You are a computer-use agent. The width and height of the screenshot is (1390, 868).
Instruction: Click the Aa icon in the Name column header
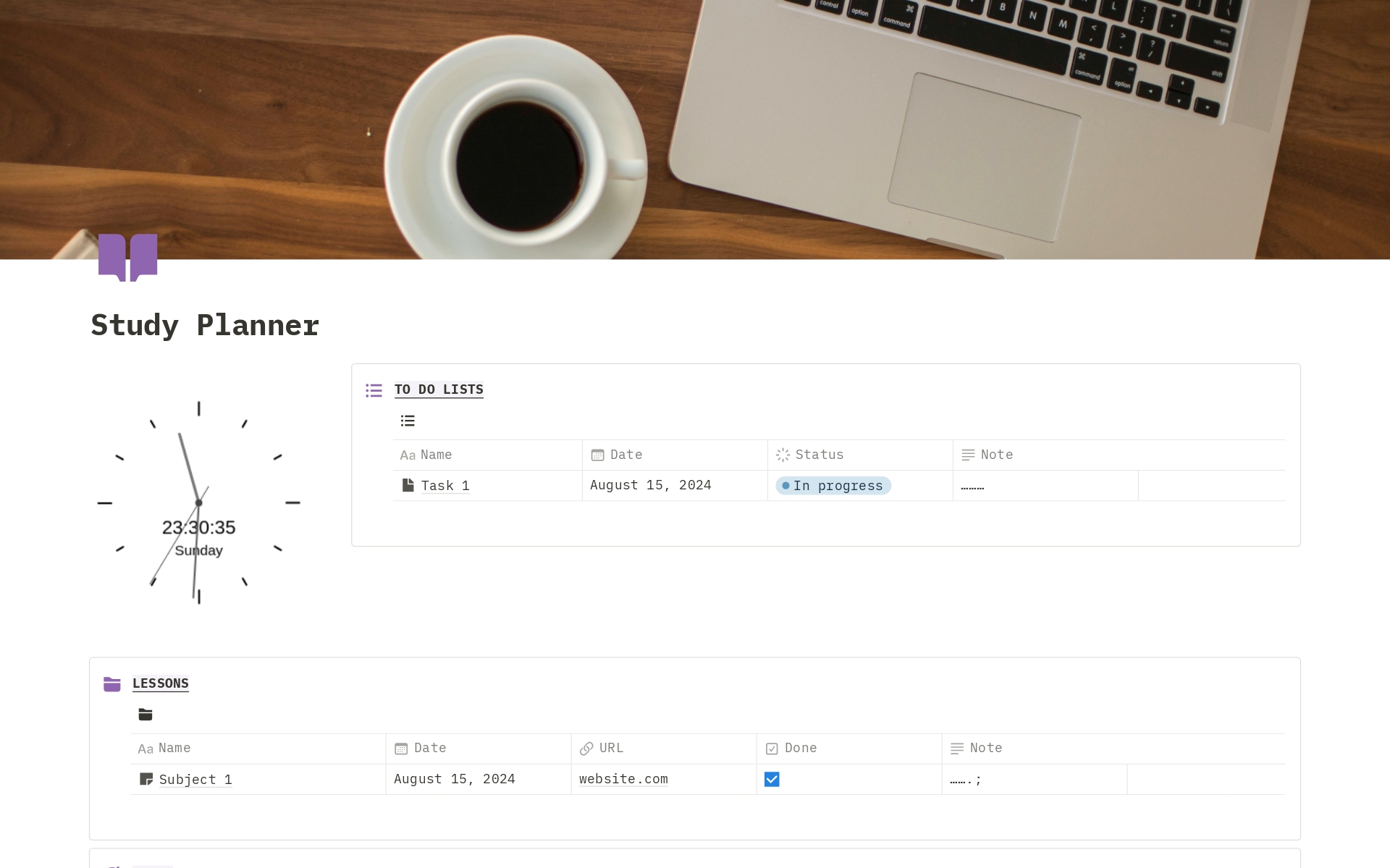pyautogui.click(x=408, y=455)
